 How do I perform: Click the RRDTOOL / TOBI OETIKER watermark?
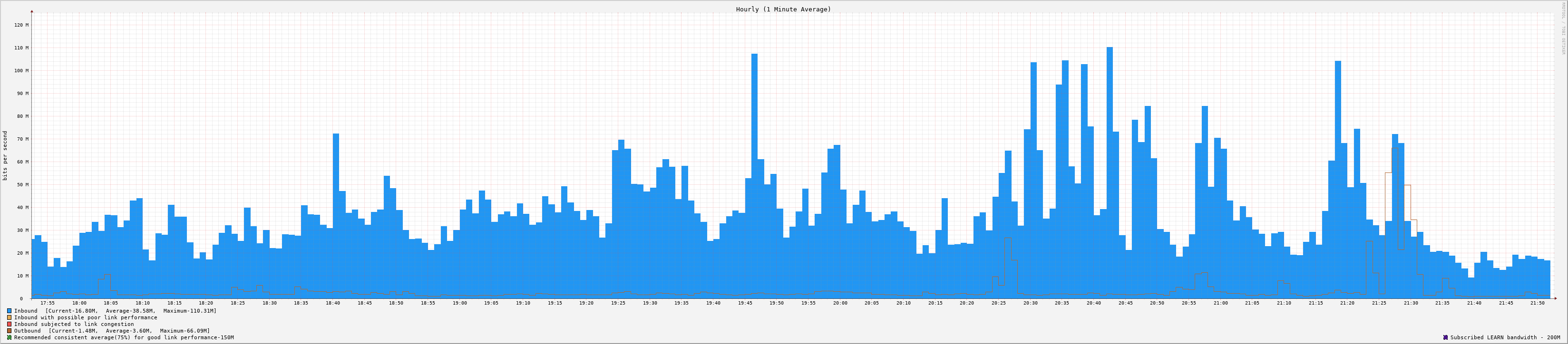[1562, 29]
